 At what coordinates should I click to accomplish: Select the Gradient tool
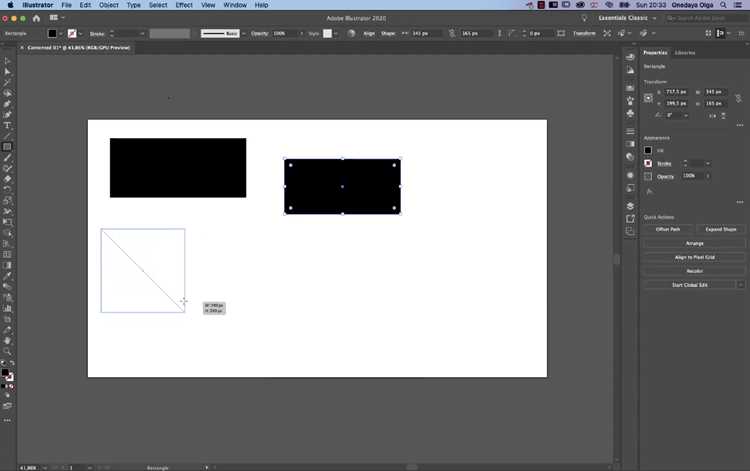click(7, 265)
